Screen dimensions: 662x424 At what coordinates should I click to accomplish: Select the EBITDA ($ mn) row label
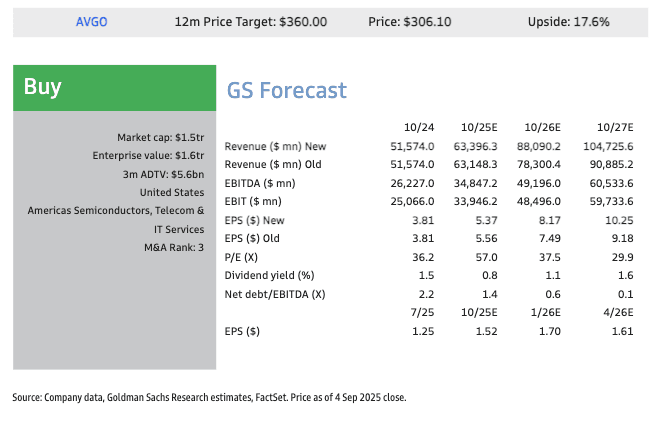[260, 183]
